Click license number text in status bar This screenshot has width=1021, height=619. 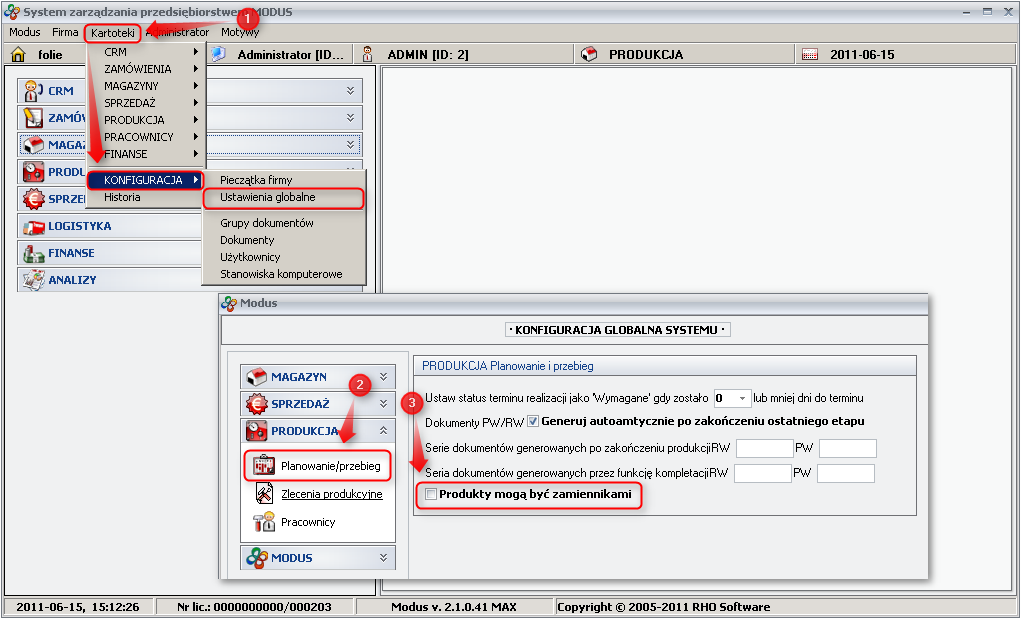point(254,607)
